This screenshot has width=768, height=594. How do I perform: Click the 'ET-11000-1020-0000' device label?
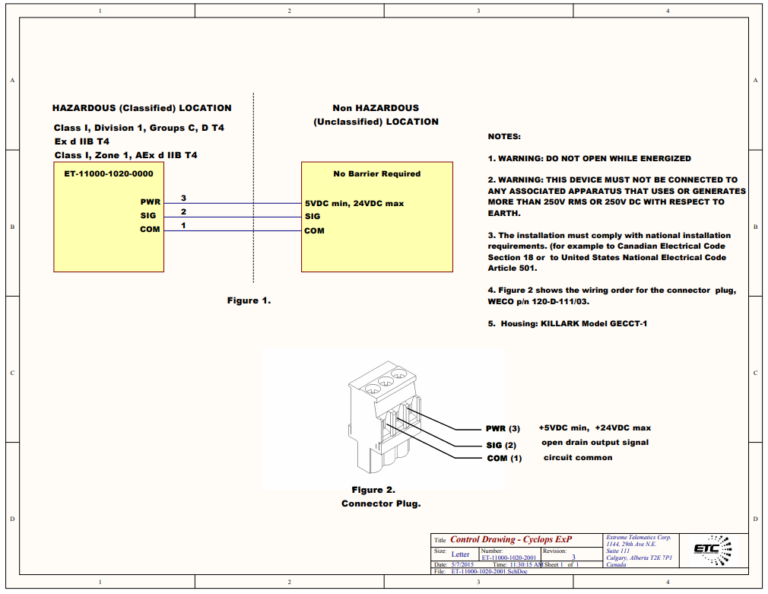109,174
